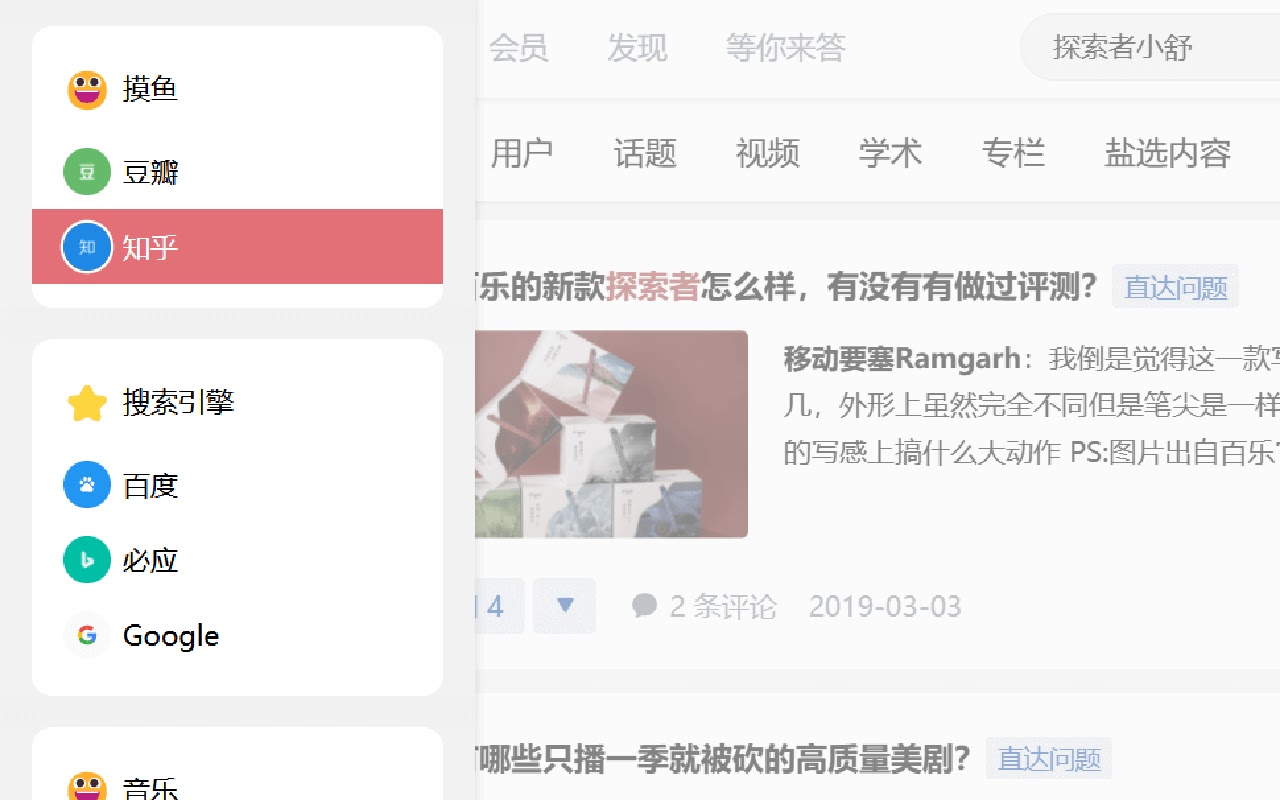Click the 音乐 smiley emoji icon
The image size is (1280, 800).
point(87,787)
